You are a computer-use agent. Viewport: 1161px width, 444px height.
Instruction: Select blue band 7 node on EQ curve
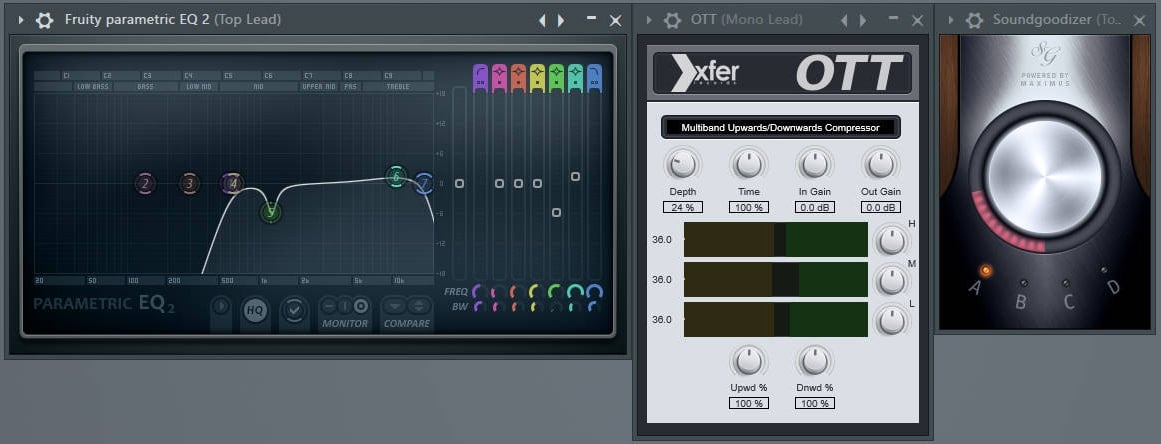point(424,183)
